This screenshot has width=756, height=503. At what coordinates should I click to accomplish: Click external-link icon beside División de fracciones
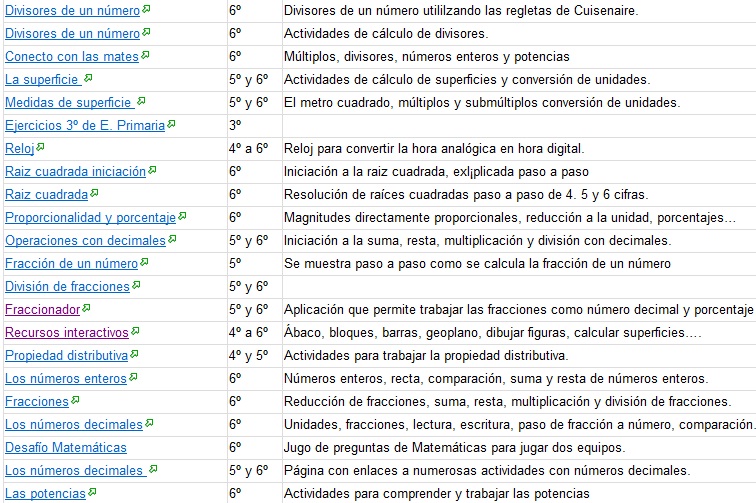(136, 285)
